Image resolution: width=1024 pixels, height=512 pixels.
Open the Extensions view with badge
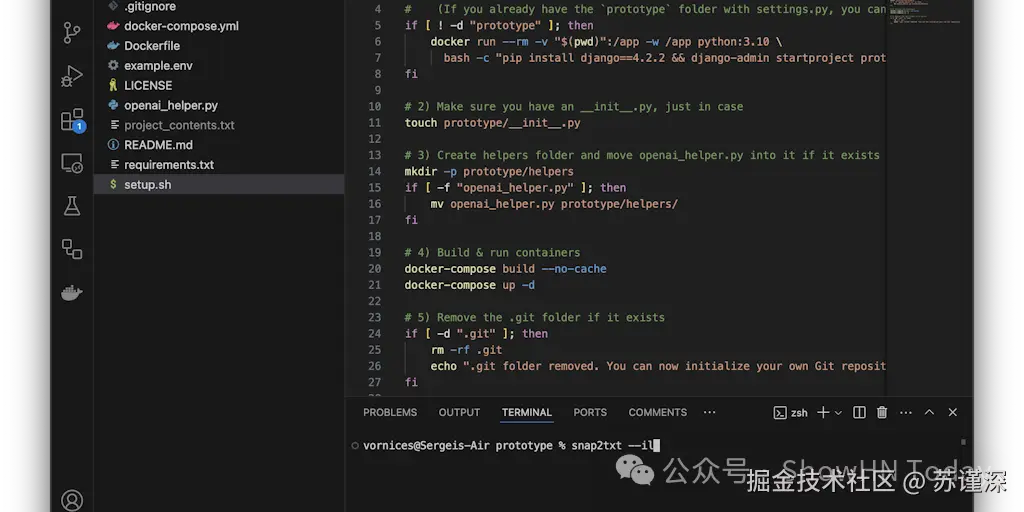[72, 120]
